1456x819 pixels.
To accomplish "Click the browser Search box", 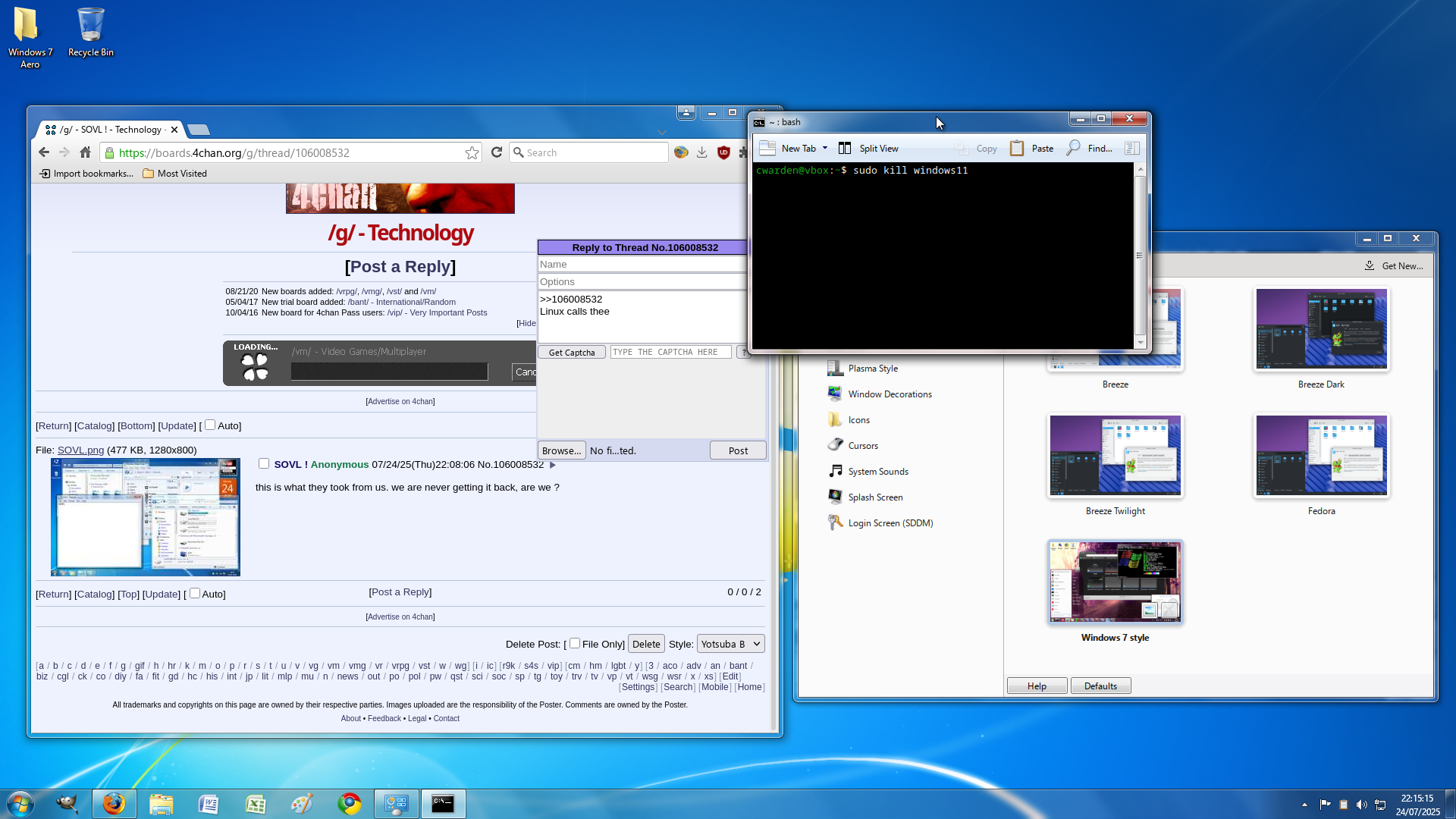I will (588, 152).
